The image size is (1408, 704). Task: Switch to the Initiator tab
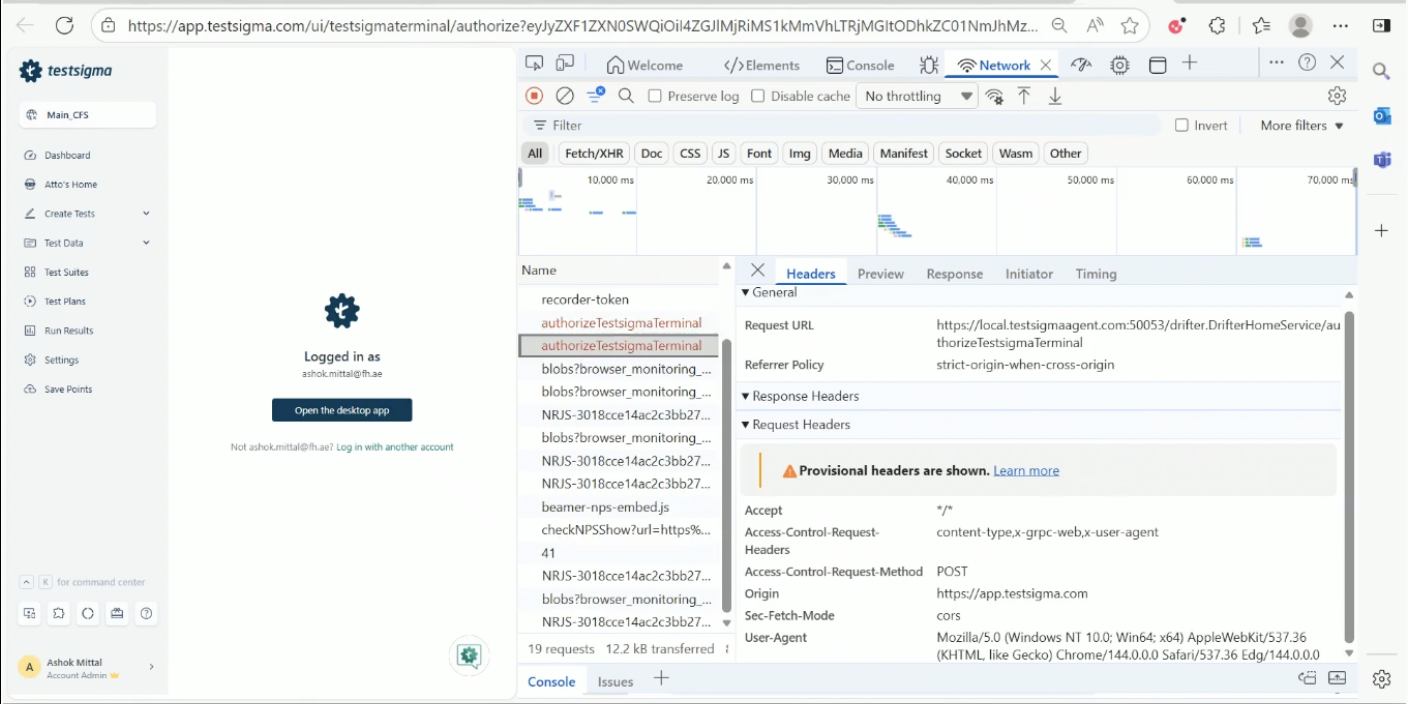pyautogui.click(x=1029, y=273)
